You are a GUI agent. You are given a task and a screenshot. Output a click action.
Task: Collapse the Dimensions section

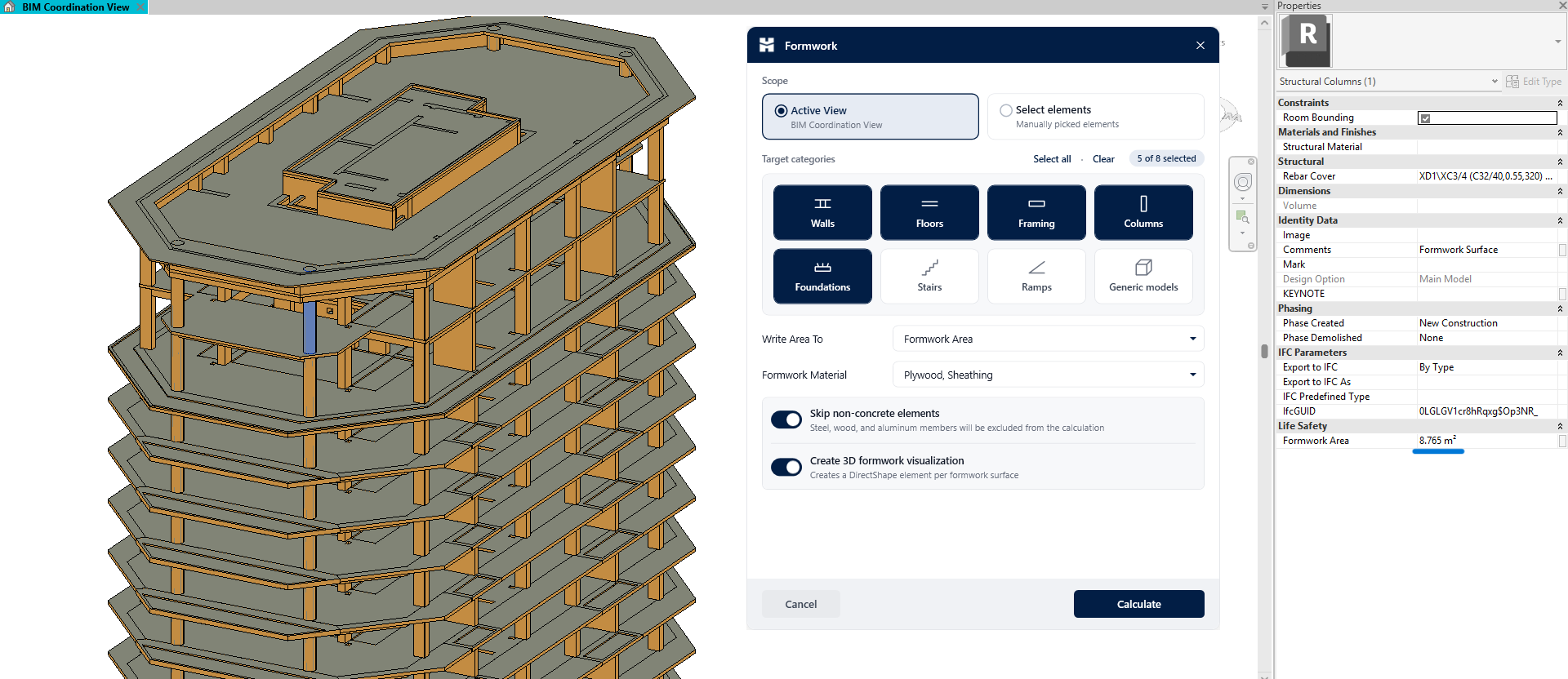[1560, 192]
